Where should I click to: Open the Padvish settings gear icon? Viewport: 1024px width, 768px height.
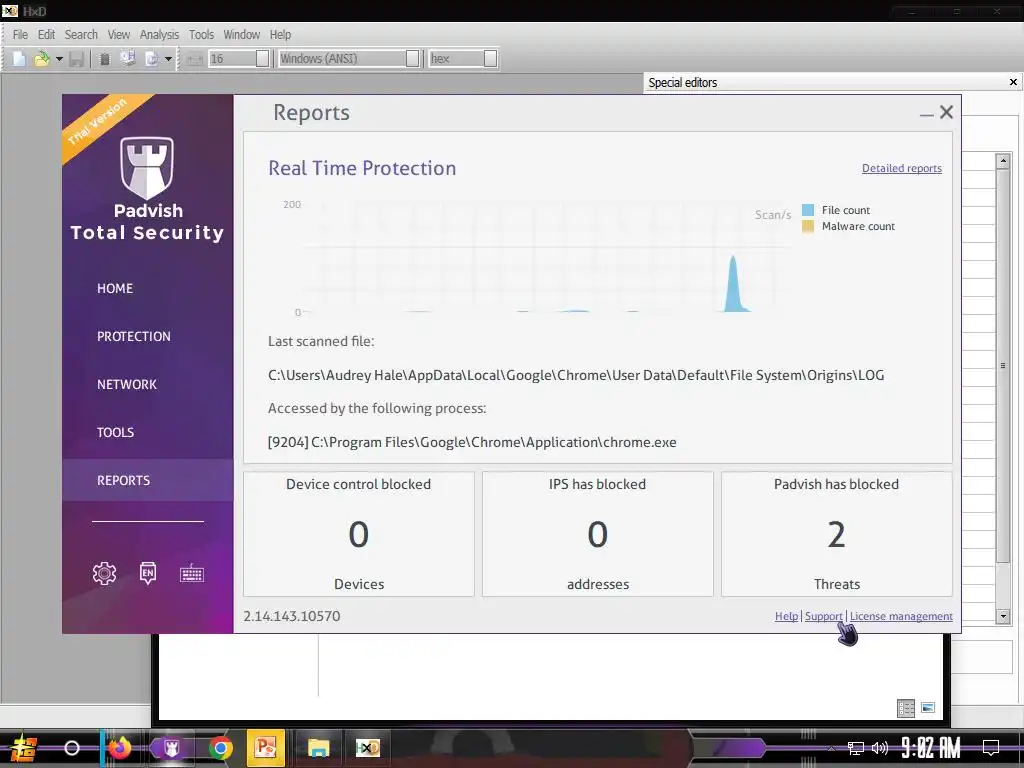104,573
